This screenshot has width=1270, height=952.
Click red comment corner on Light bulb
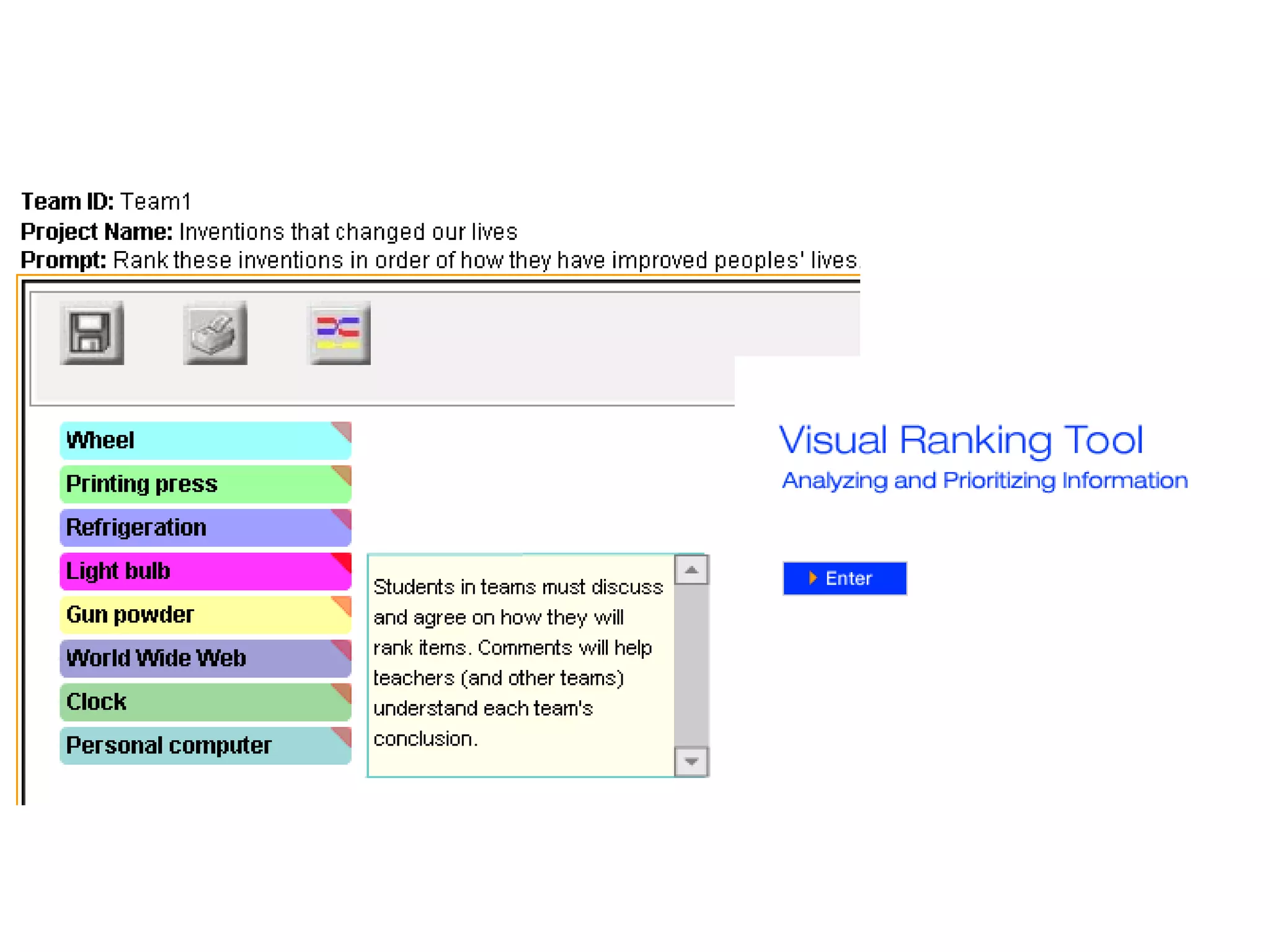(x=344, y=560)
